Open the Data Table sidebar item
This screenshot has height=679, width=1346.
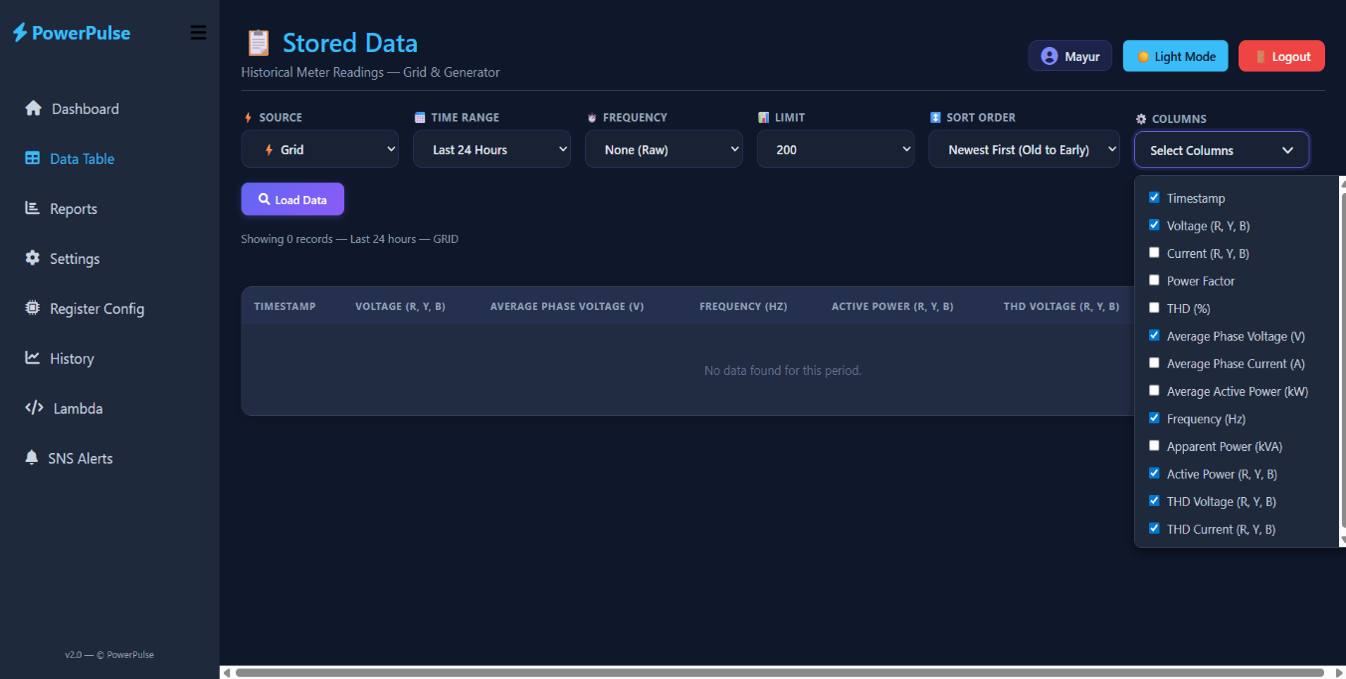[x=110, y=158]
